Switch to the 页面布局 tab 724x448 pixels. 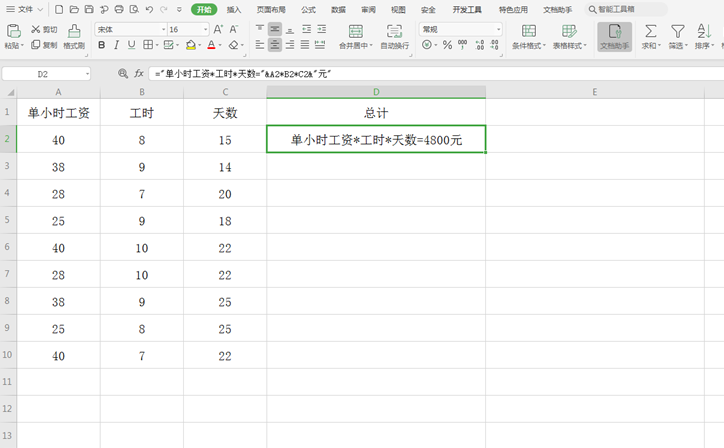pyautogui.click(x=271, y=10)
